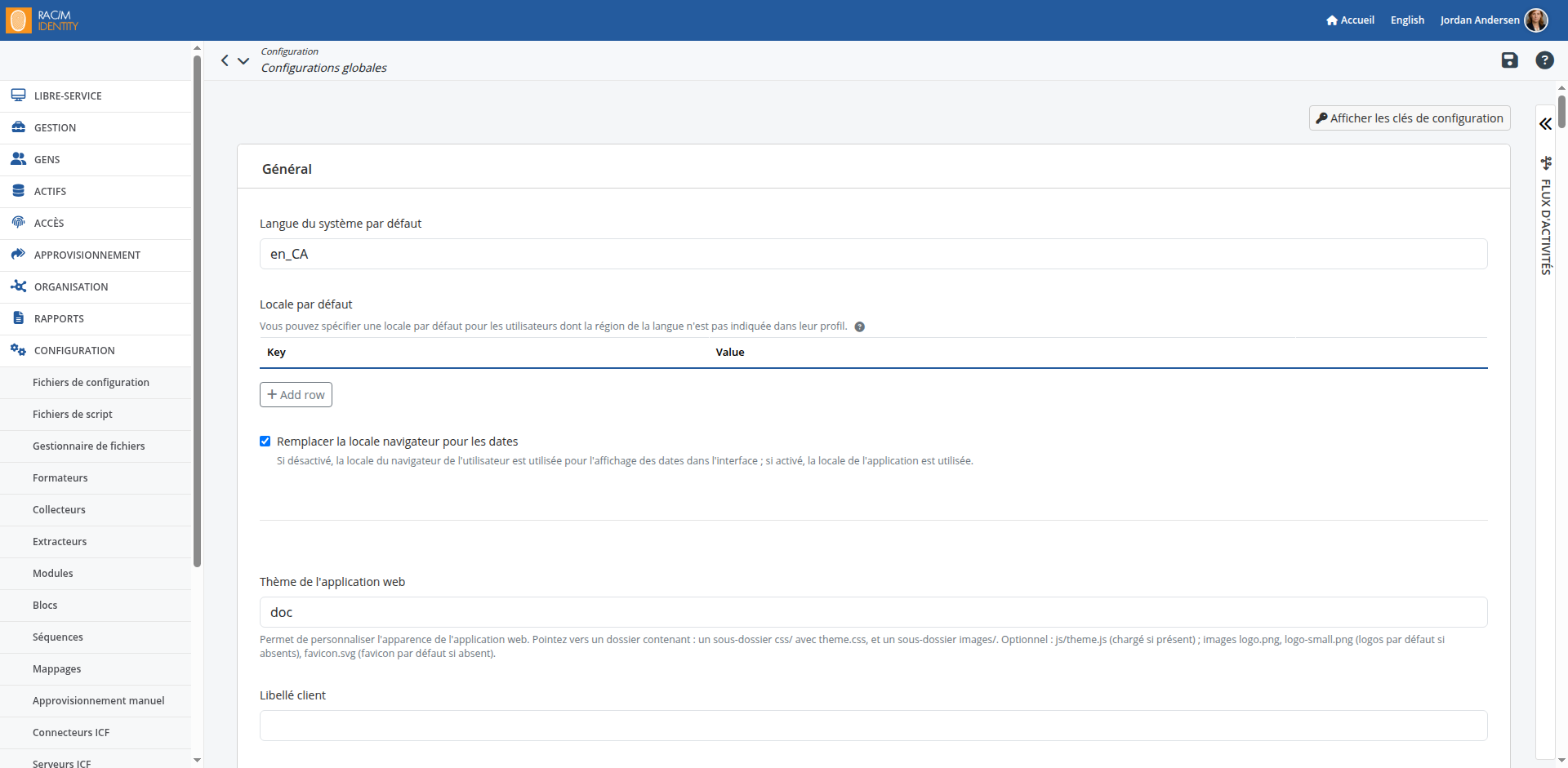Go back with the left chevron
This screenshot has height=768, width=1568.
pos(225,60)
